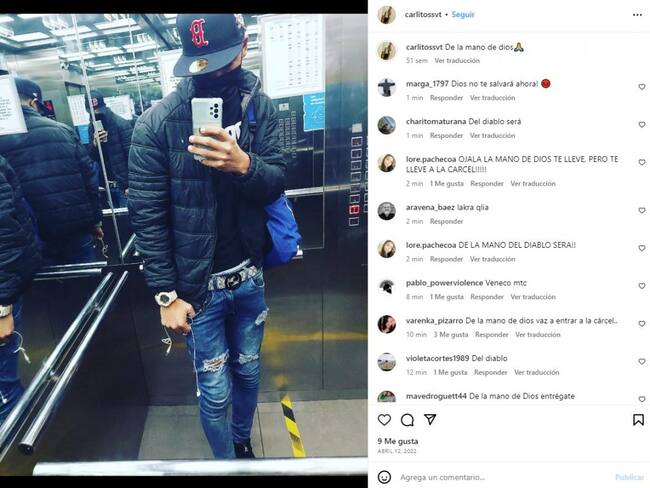Like charitomaturana's comment
The image size is (650, 488).
642,125
